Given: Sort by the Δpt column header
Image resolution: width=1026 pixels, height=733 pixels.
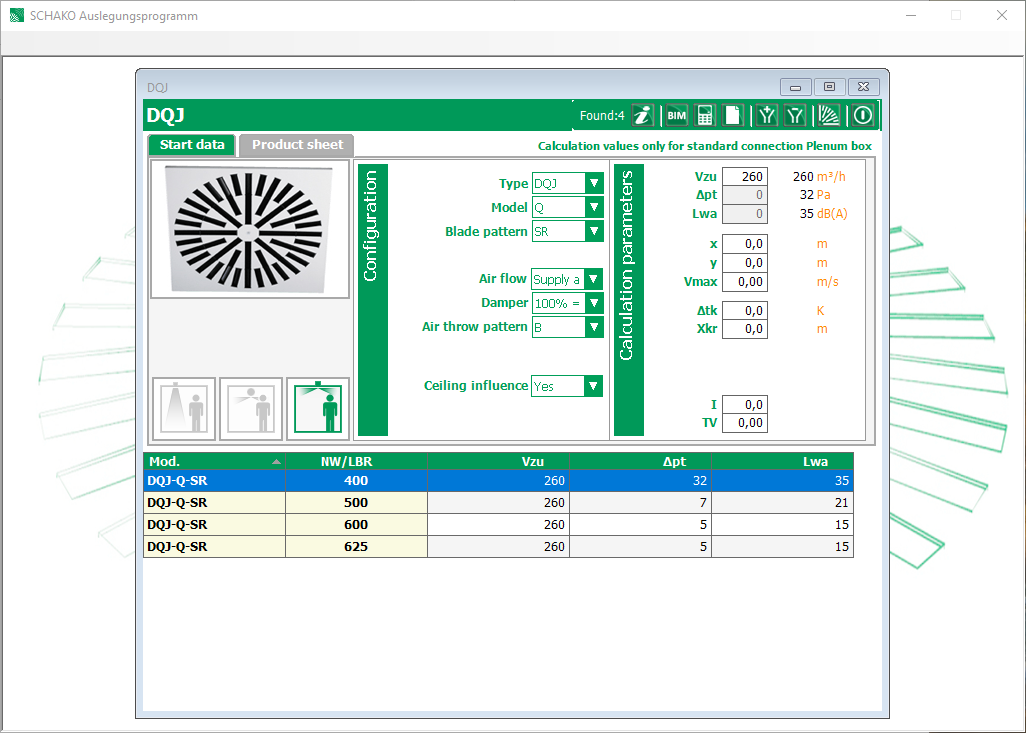Looking at the screenshot, I should point(641,461).
